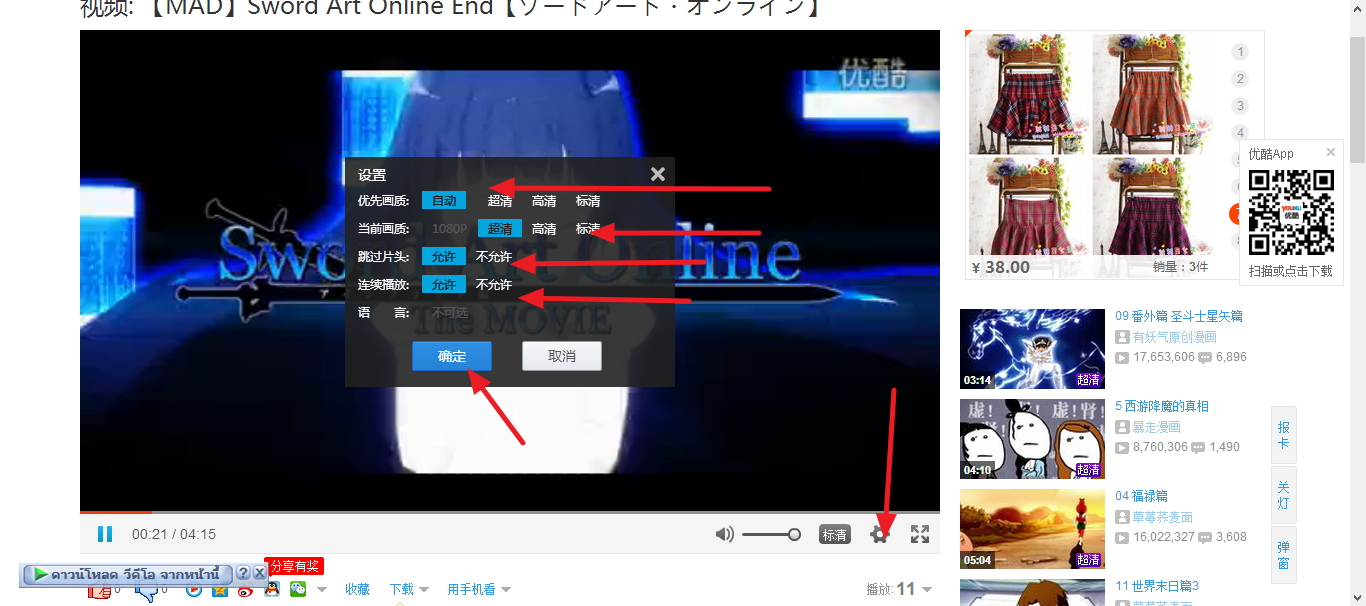Click the 收藏 link
The width and height of the screenshot is (1366, 606).
click(x=358, y=590)
